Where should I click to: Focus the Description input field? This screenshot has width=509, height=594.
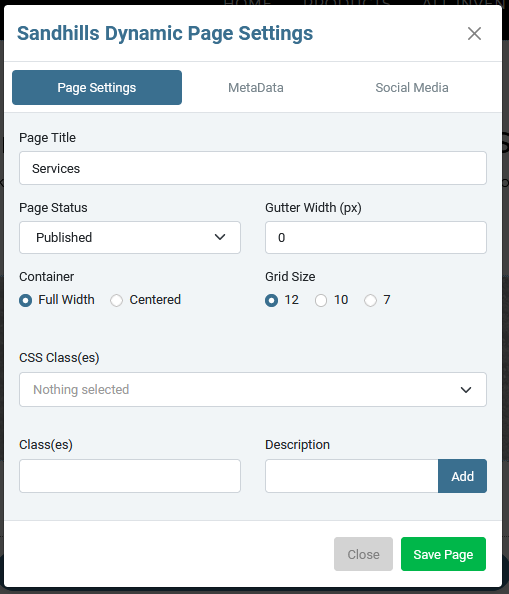tap(352, 476)
